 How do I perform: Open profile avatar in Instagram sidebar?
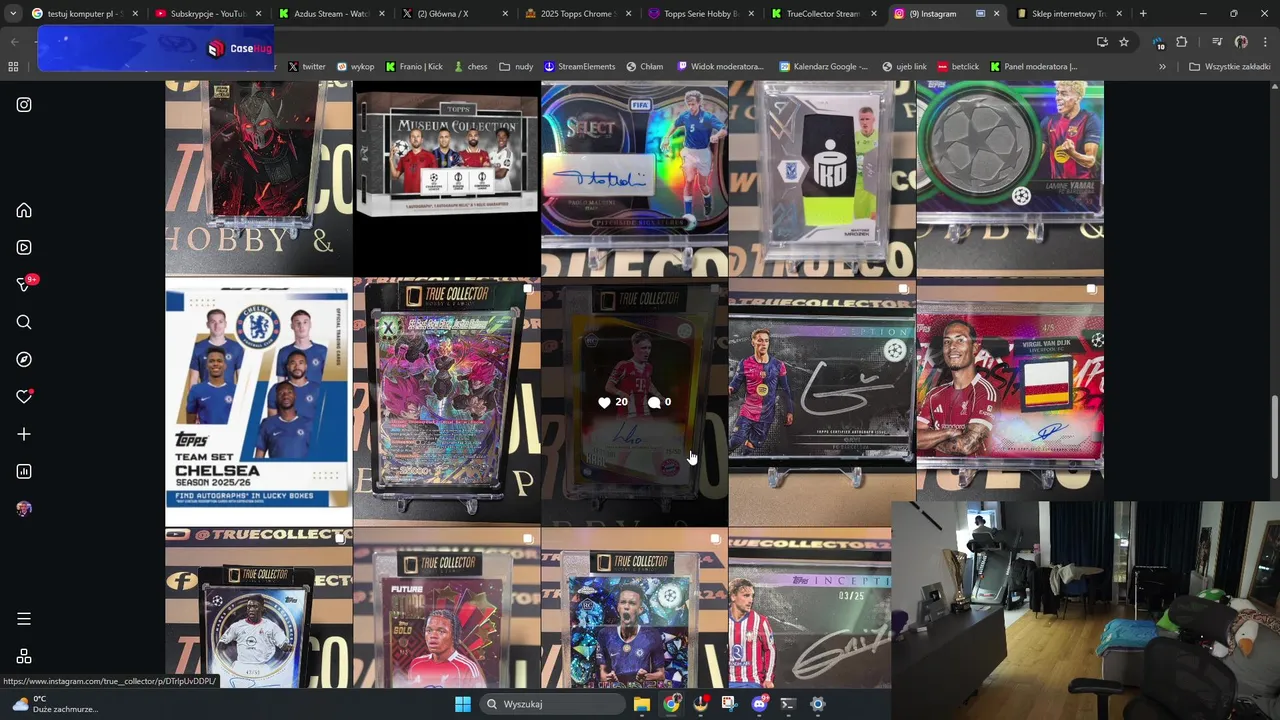[24, 509]
